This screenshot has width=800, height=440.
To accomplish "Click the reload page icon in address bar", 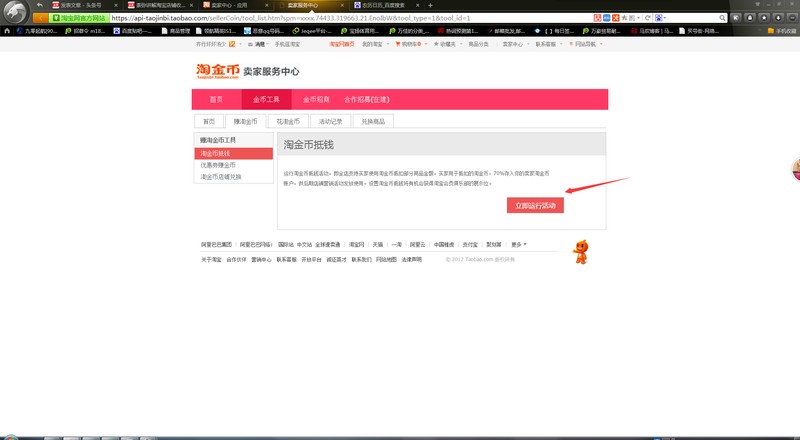I will (647, 18).
